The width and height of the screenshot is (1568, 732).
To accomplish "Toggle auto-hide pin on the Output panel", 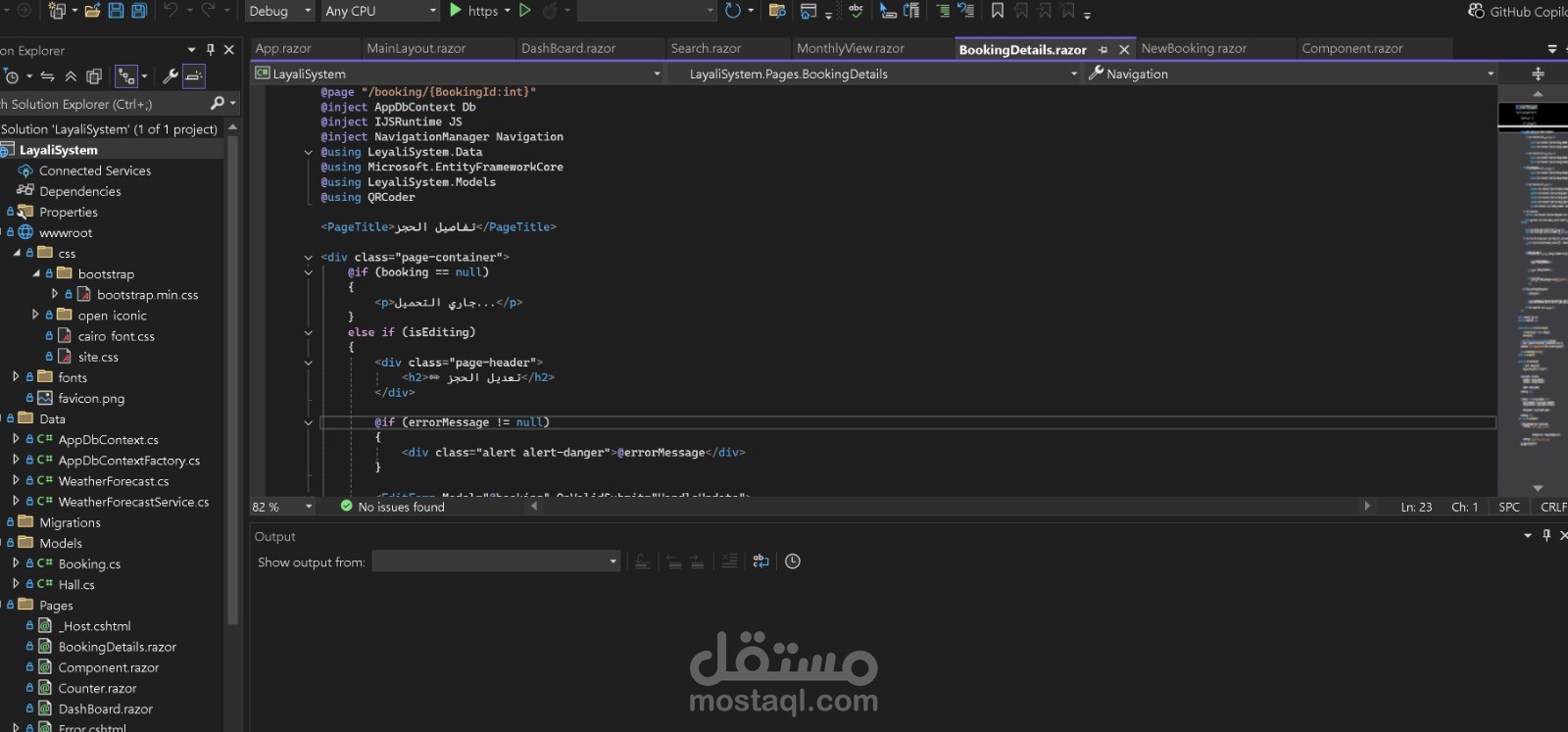I will tap(1546, 535).
